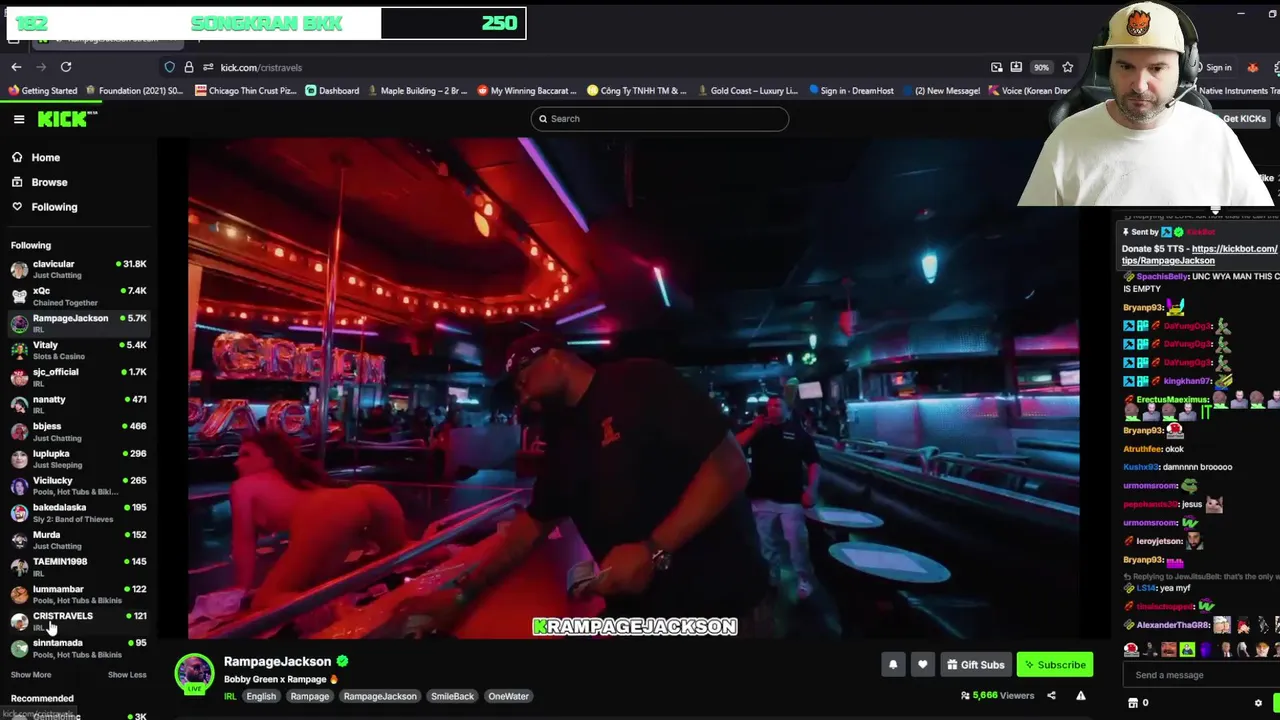The height and width of the screenshot is (720, 1280).
Task: Open xQc's channel in Following list
Action: pos(78,296)
